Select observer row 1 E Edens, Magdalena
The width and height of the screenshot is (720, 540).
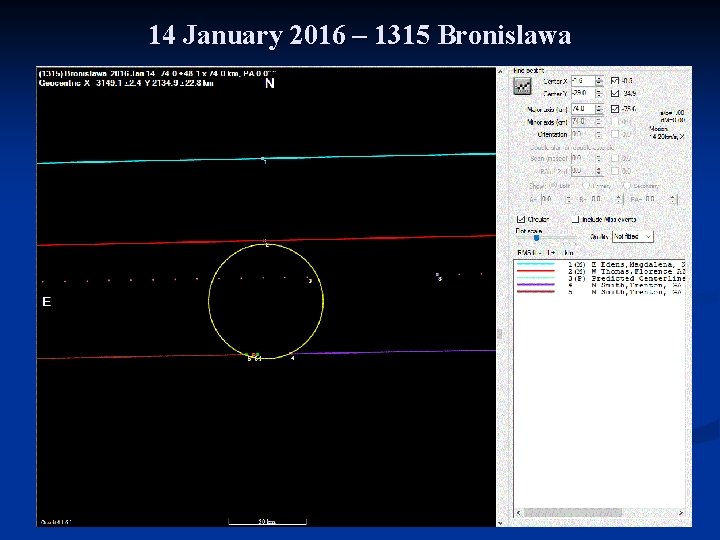[x=600, y=264]
